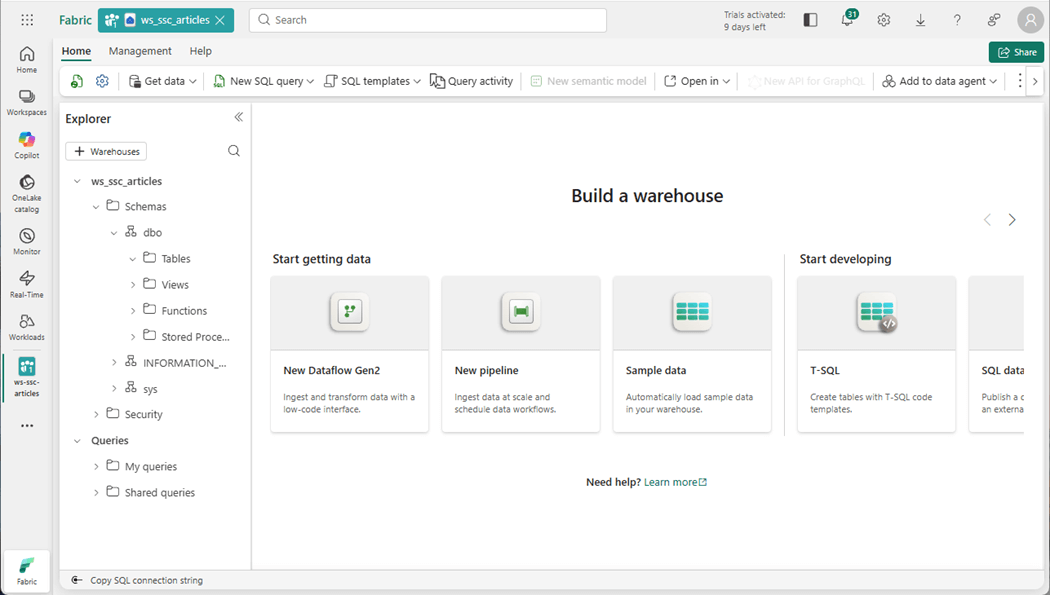Open Workloads in left sidebar
Viewport: 1050px width, 595px height.
(x=27, y=327)
